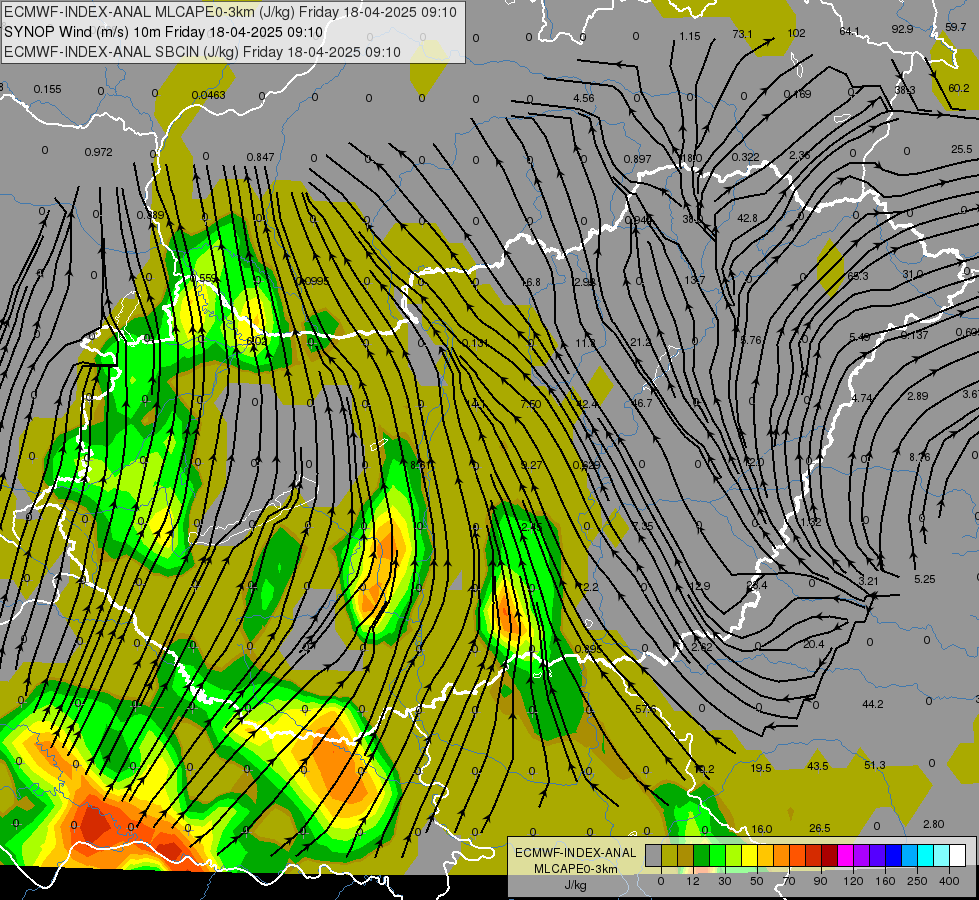Click the map value 102
The width and height of the screenshot is (979, 900).
pyautogui.click(x=797, y=33)
